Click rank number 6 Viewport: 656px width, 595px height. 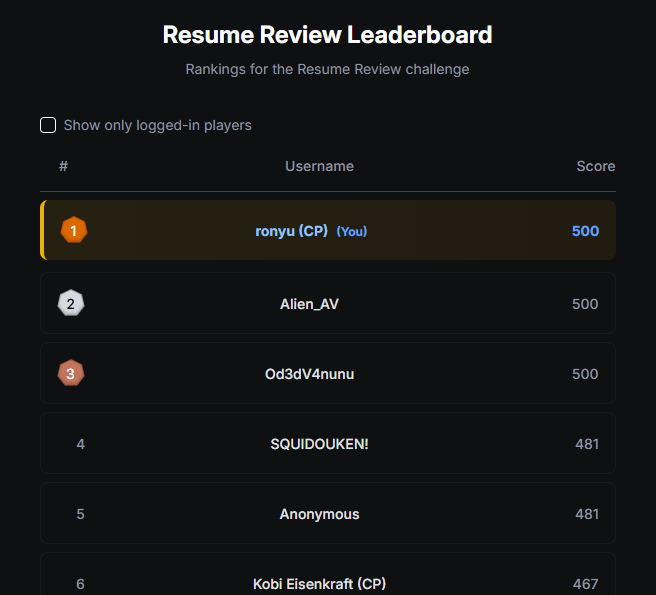[x=80, y=584]
